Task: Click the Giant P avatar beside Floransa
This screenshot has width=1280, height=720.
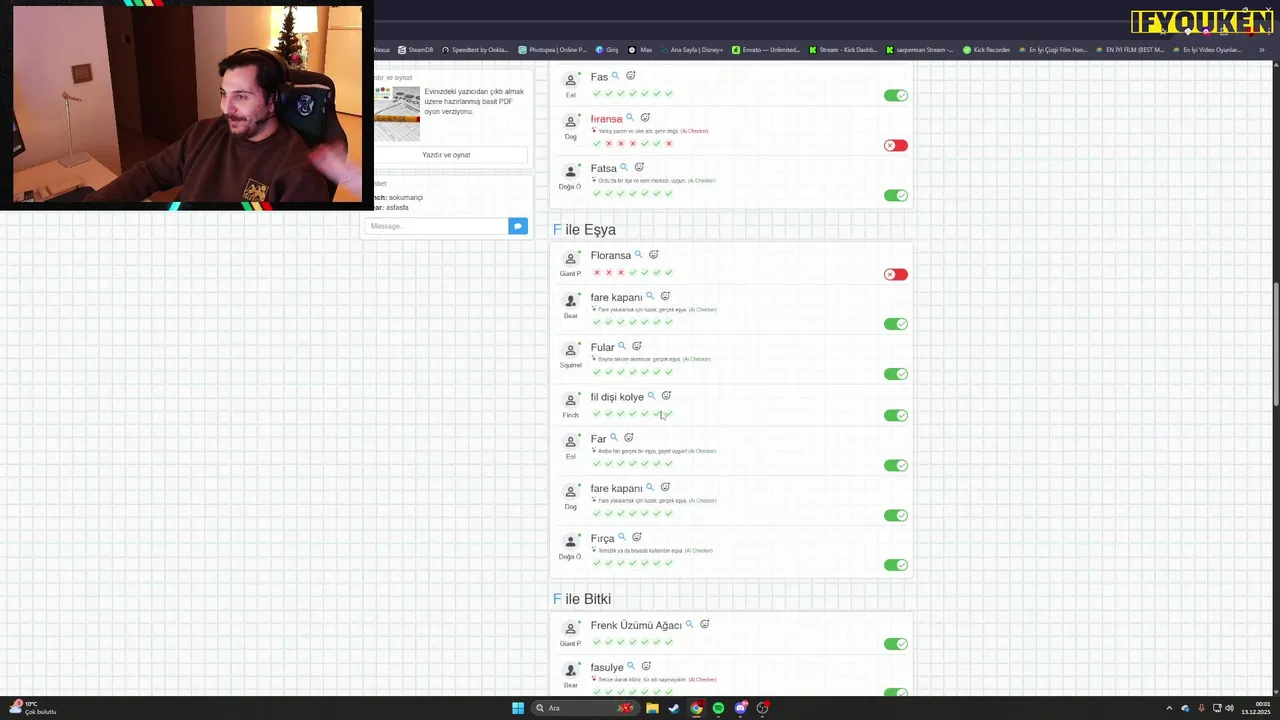Action: coord(570,259)
